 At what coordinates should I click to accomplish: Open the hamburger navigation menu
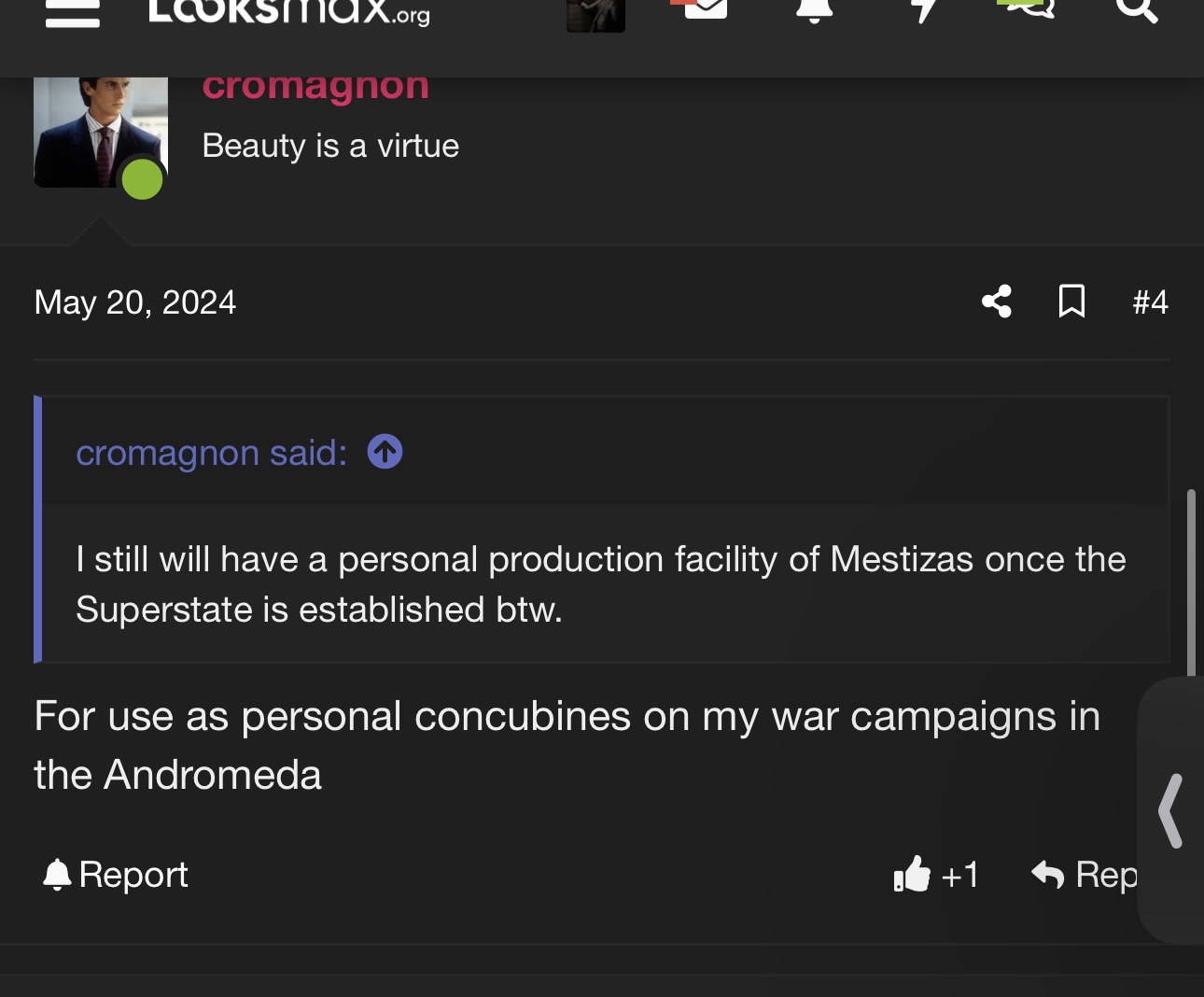click(x=73, y=12)
